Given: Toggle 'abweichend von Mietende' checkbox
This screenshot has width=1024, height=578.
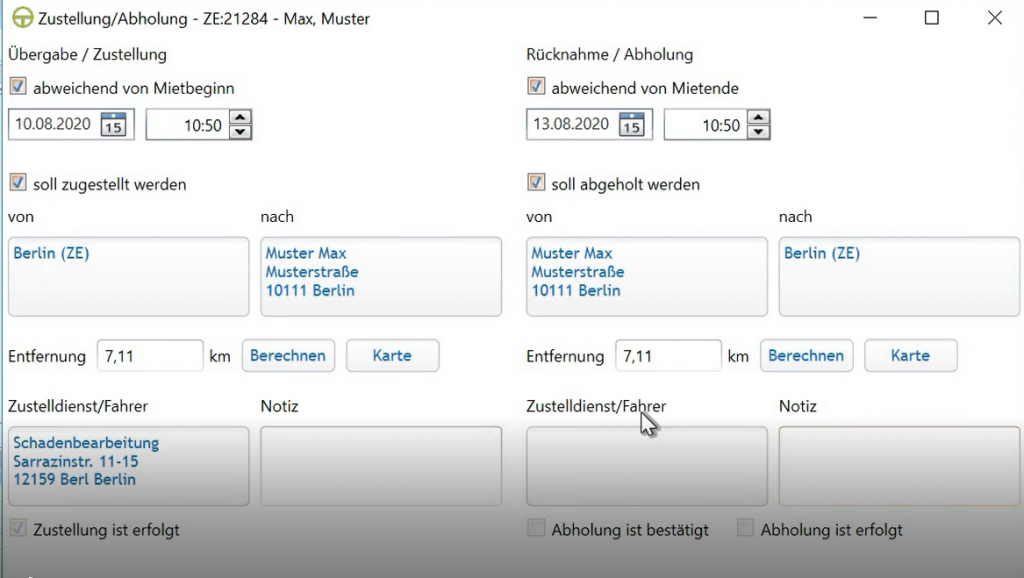Looking at the screenshot, I should click(x=536, y=86).
